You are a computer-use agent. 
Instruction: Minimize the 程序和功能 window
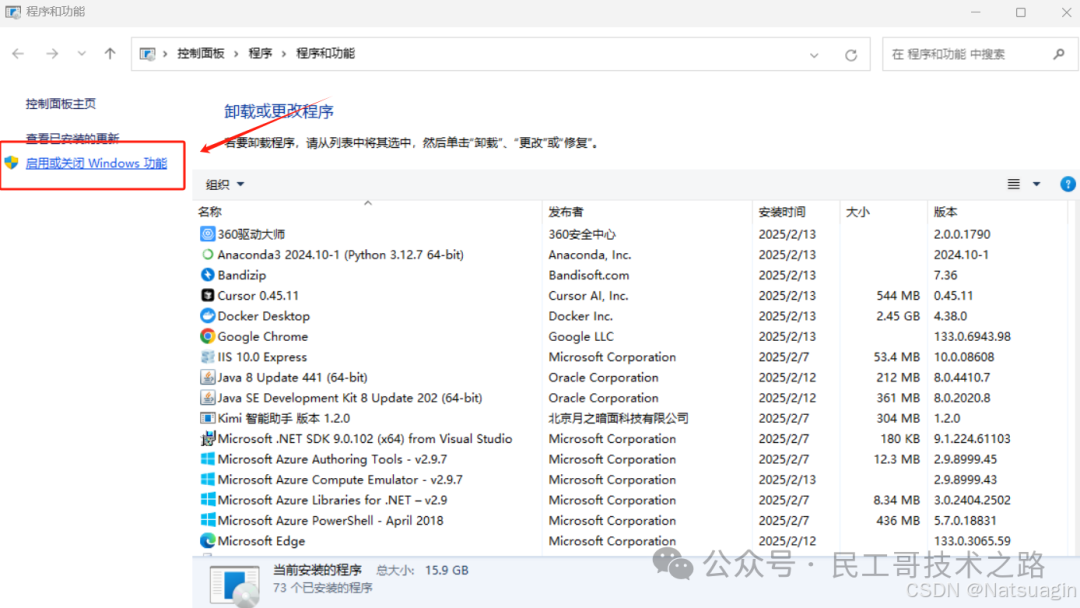click(975, 12)
